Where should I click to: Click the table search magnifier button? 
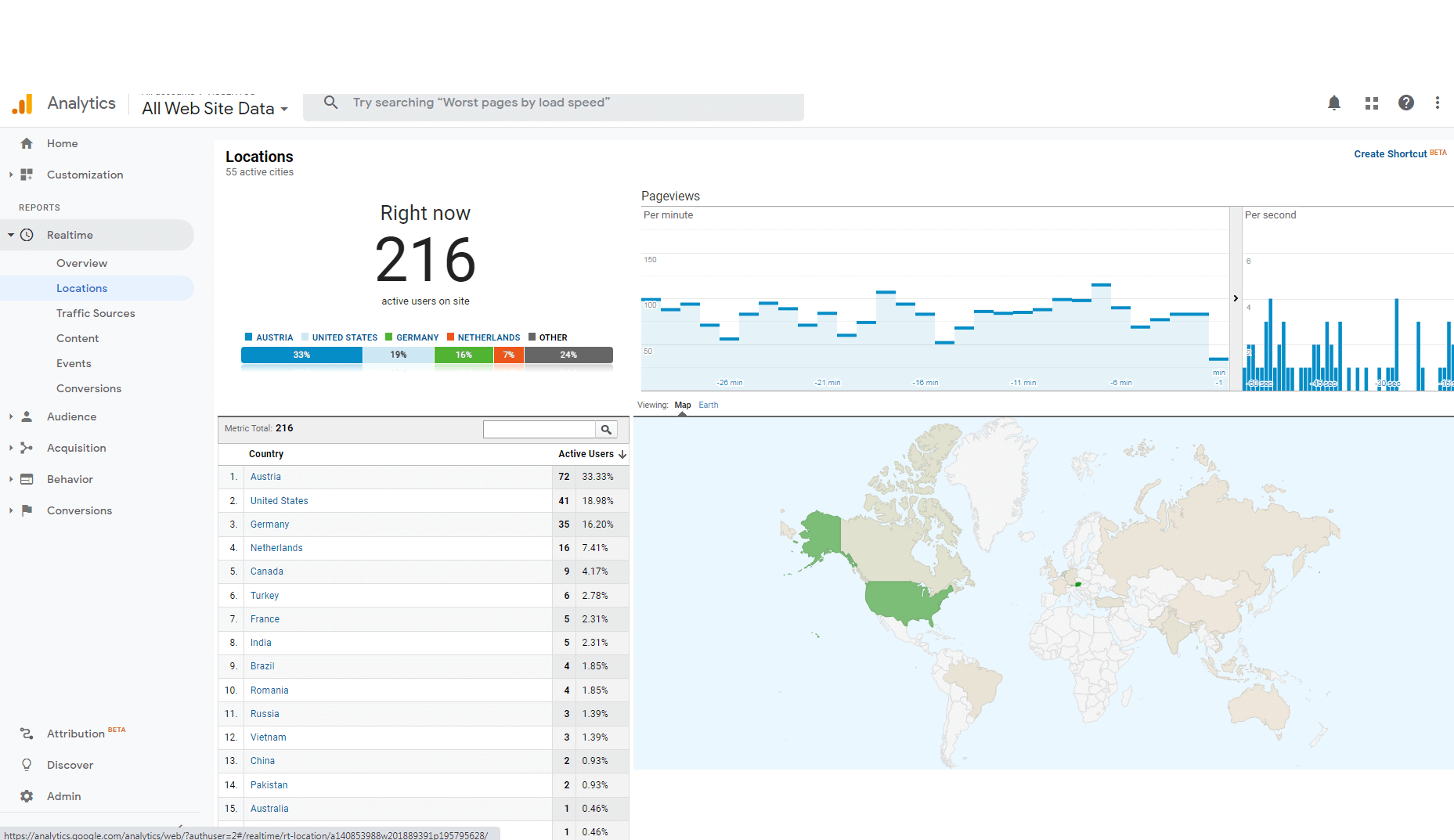pos(606,430)
